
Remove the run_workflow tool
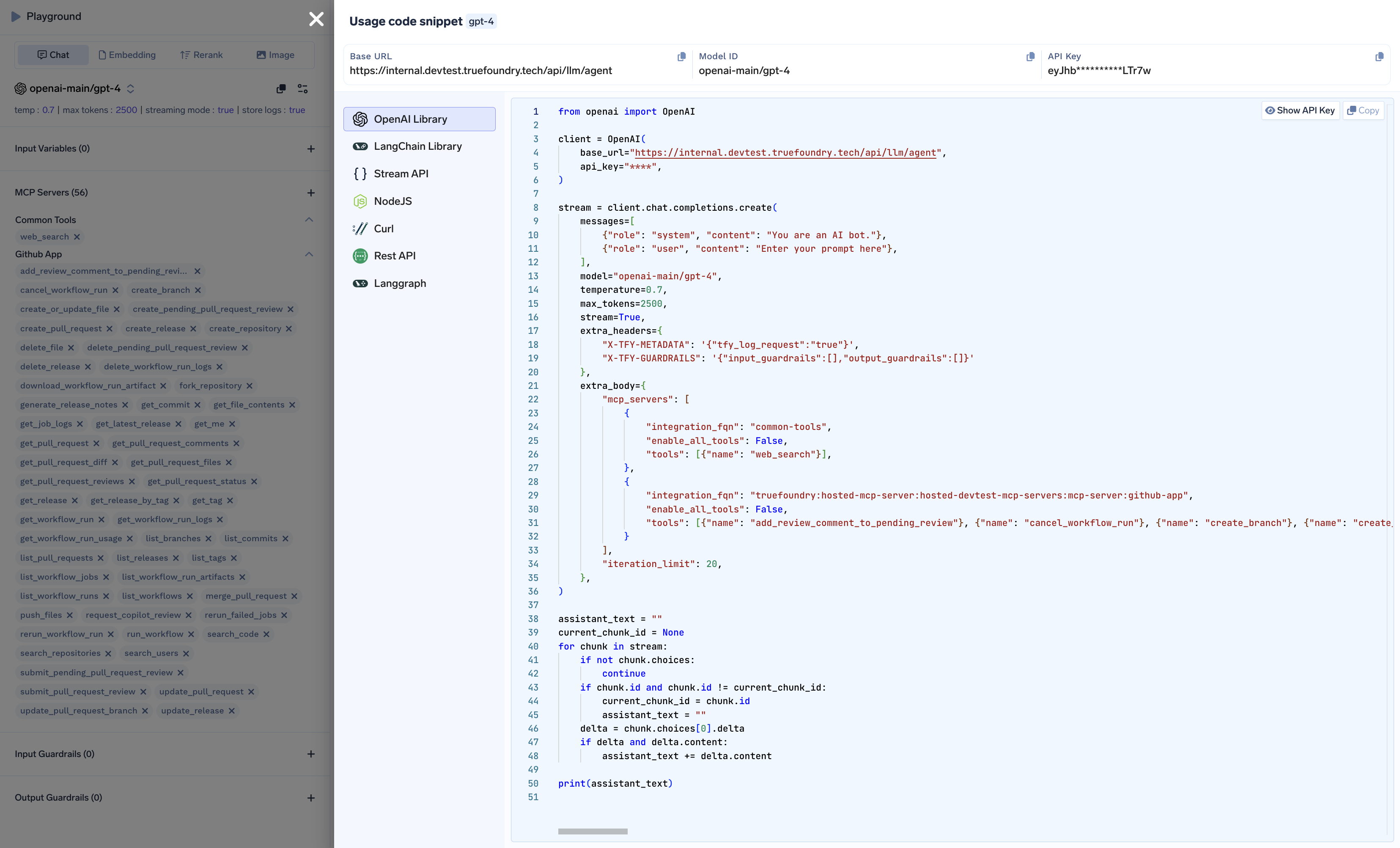tap(191, 634)
